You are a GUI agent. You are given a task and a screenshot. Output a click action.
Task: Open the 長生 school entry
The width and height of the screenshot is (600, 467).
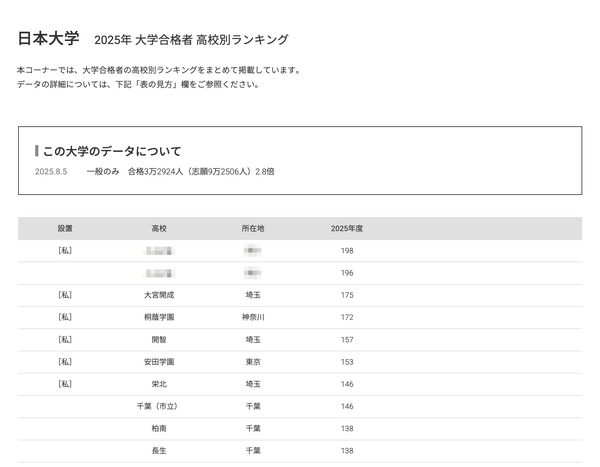coord(159,450)
